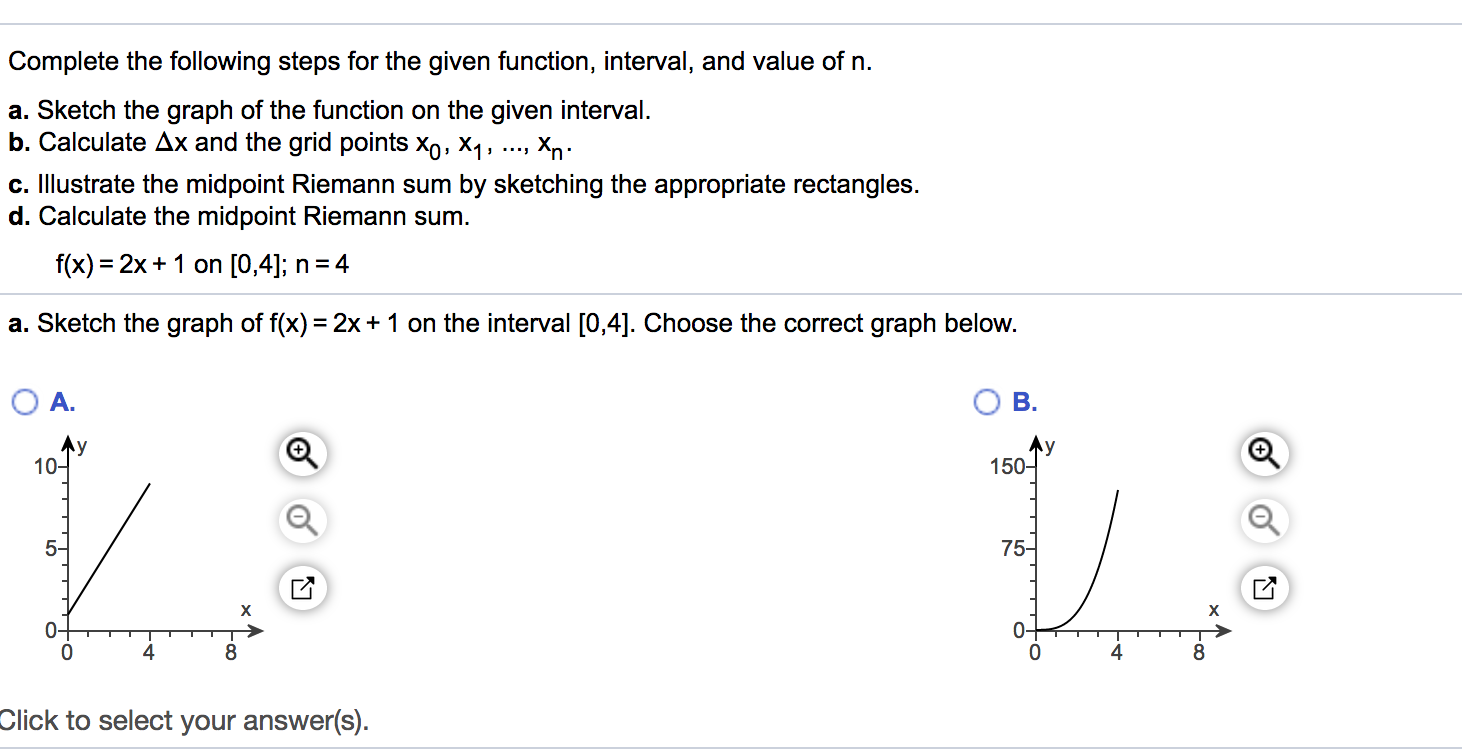Select answer choice B radio button
This screenshot has height=752, width=1462.
(987, 402)
